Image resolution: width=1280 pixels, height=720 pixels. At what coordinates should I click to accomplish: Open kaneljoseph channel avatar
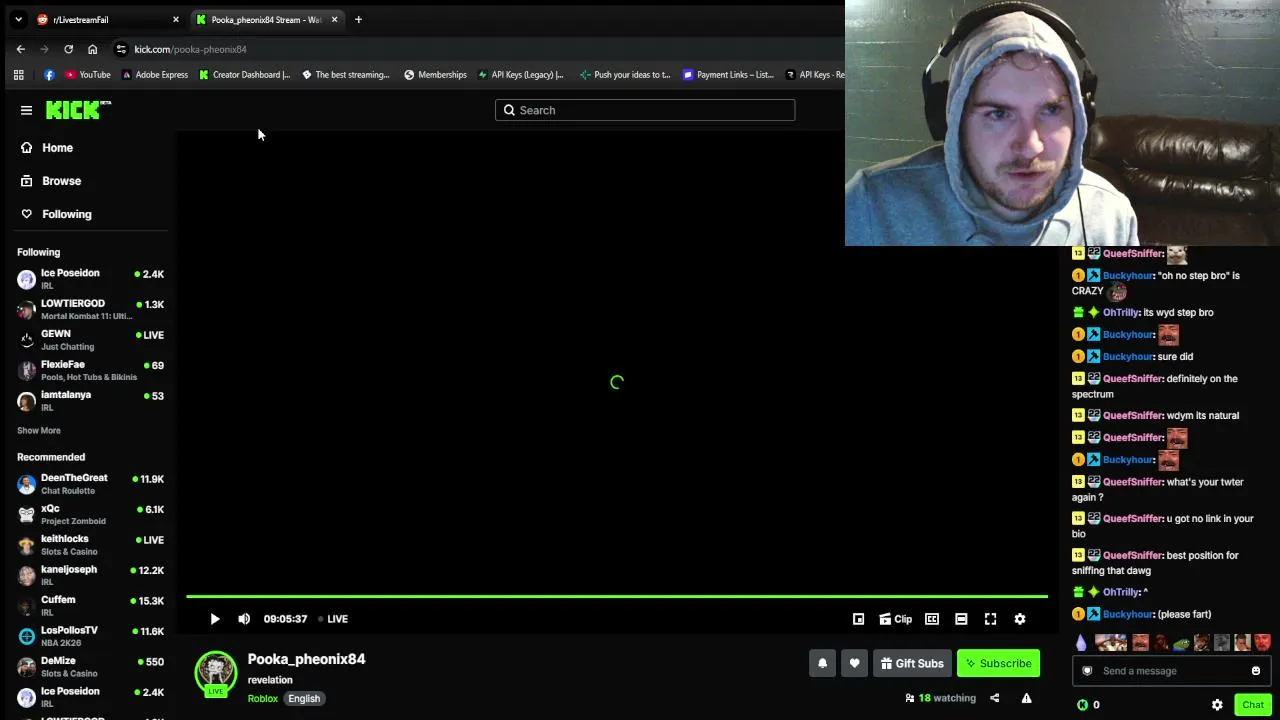pyautogui.click(x=27, y=575)
